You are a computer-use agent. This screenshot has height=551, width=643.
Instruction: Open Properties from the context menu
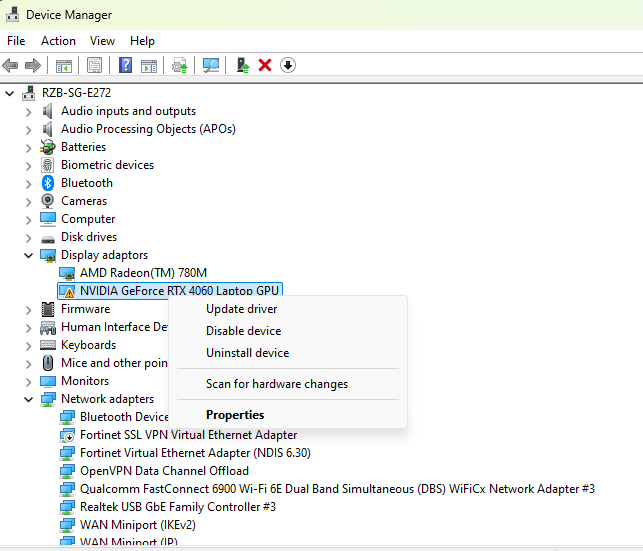click(288, 415)
